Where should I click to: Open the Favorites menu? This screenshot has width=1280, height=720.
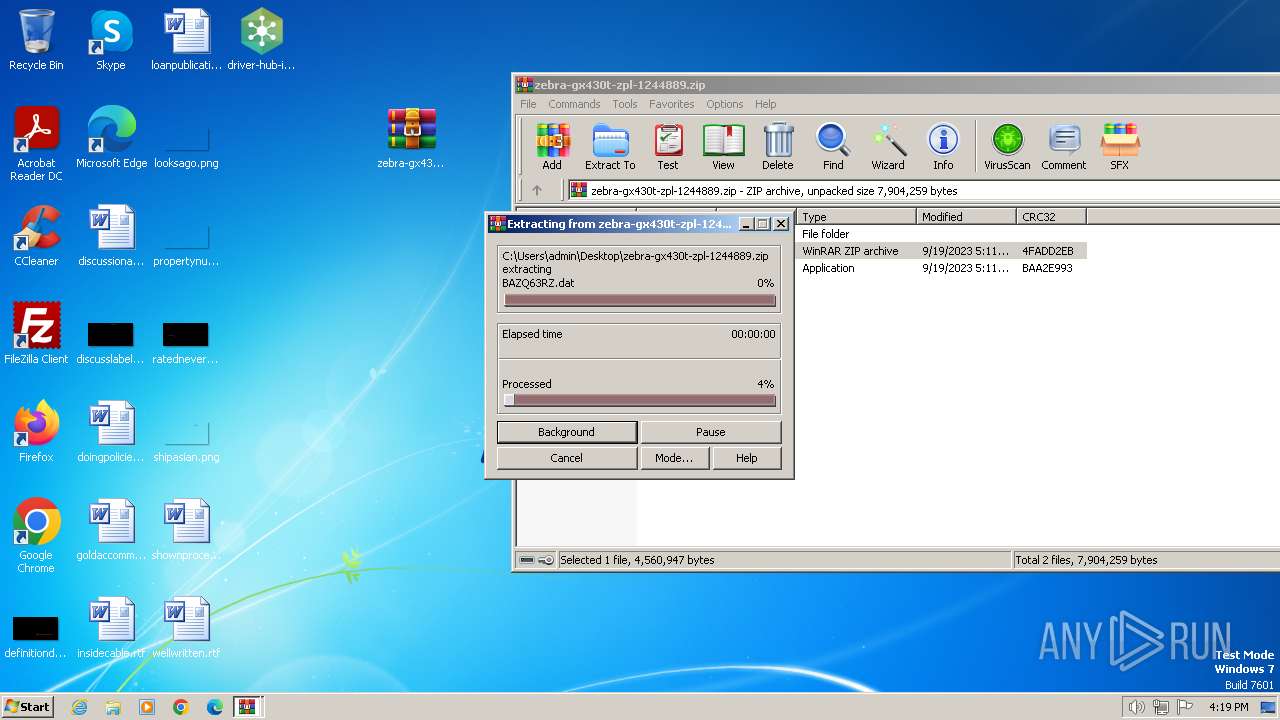[x=672, y=104]
